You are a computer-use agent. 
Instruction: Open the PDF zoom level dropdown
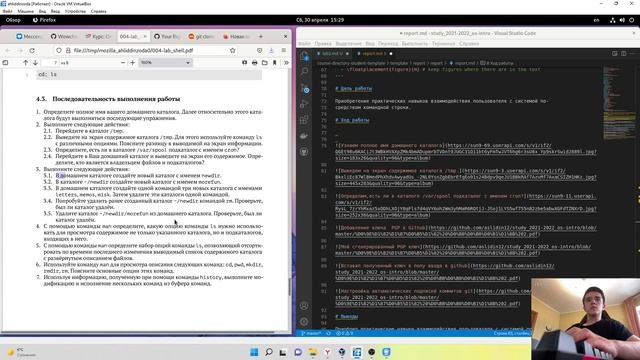pyautogui.click(x=165, y=63)
